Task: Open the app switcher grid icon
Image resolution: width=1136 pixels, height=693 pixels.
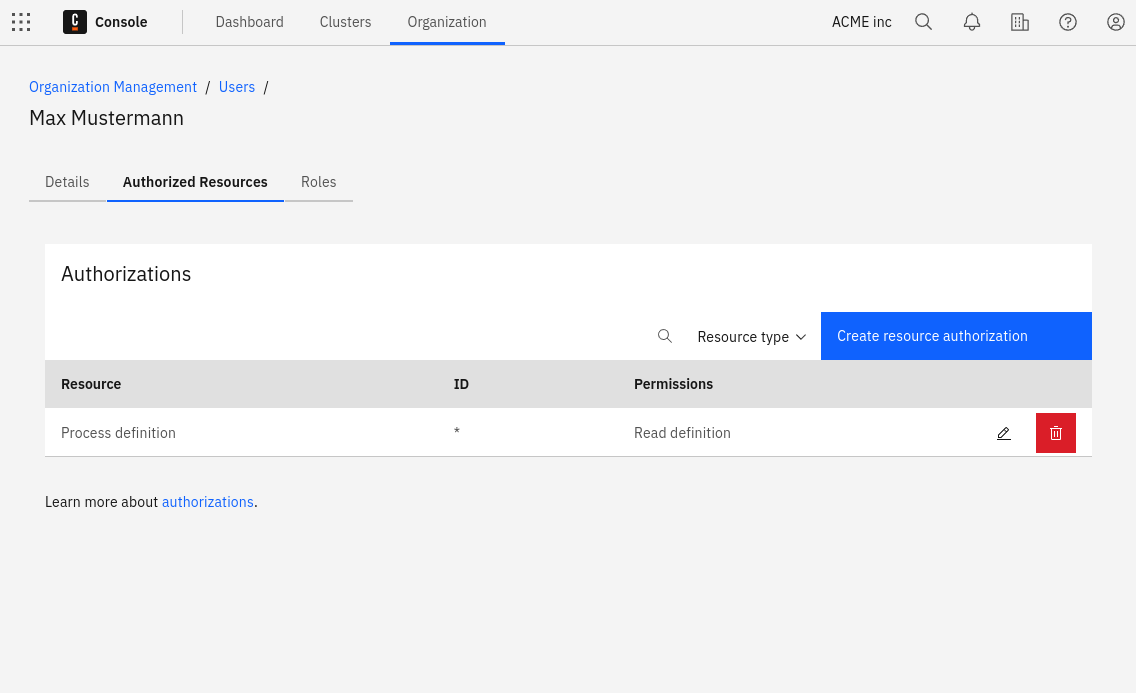Action: pyautogui.click(x=21, y=22)
